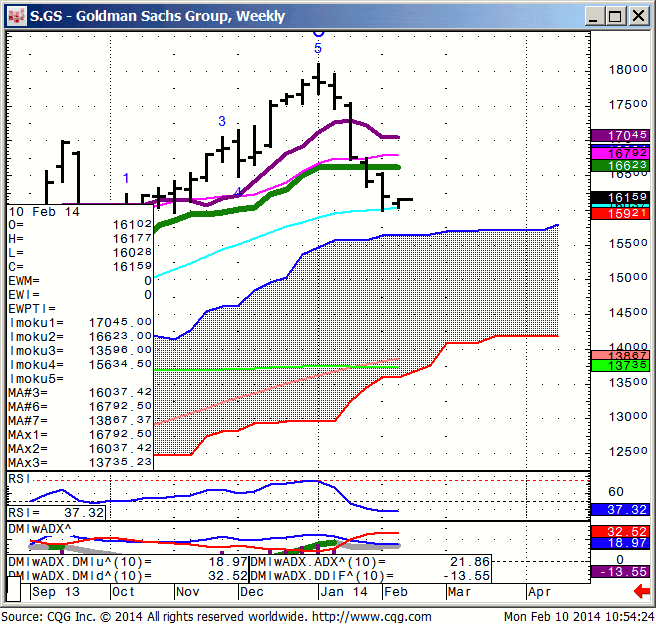Click the Feb time axis label
The width and height of the screenshot is (656, 624).
click(x=396, y=592)
